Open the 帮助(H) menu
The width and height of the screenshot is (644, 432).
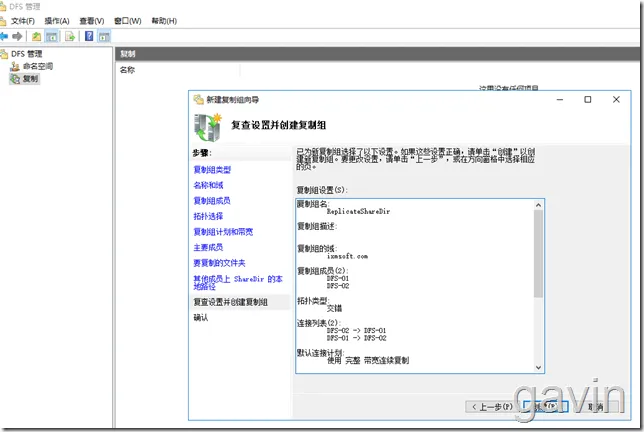[164, 21]
